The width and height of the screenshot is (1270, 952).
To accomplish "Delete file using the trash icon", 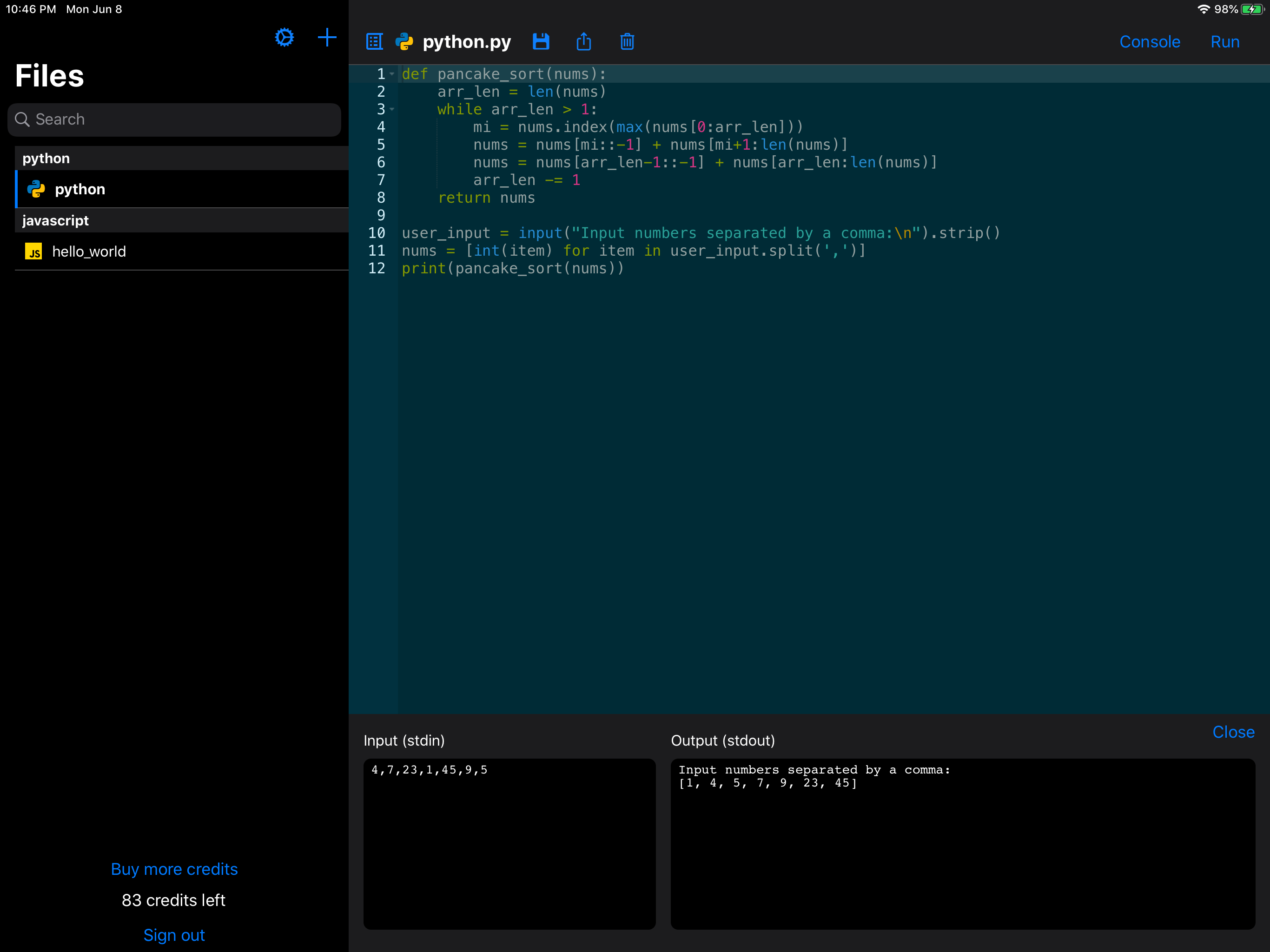I will pos(627,42).
